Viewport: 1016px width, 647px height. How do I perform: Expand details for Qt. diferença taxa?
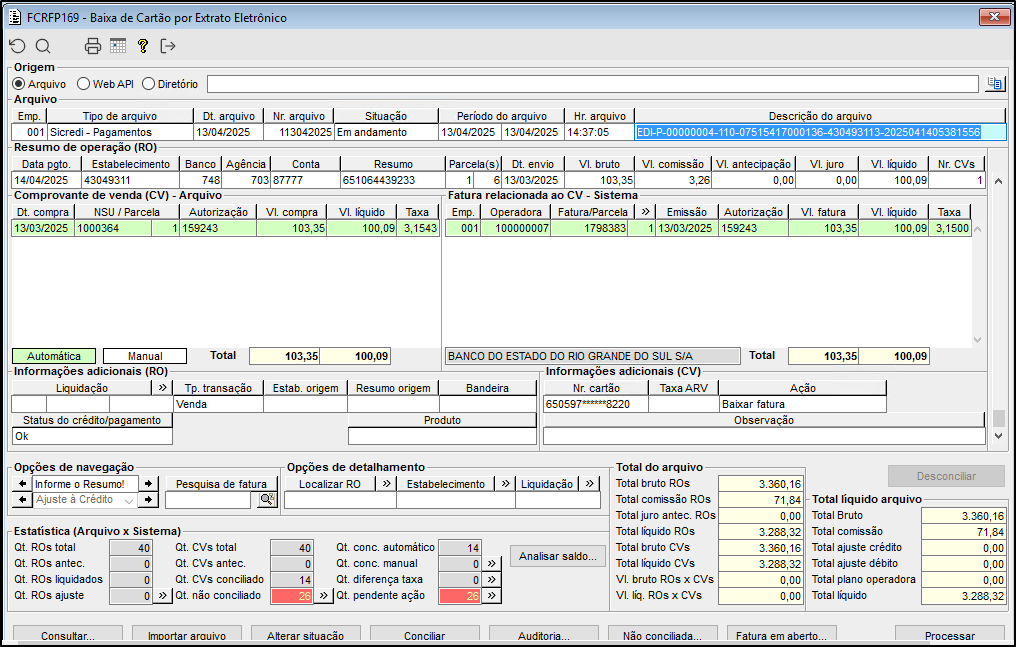pos(492,580)
